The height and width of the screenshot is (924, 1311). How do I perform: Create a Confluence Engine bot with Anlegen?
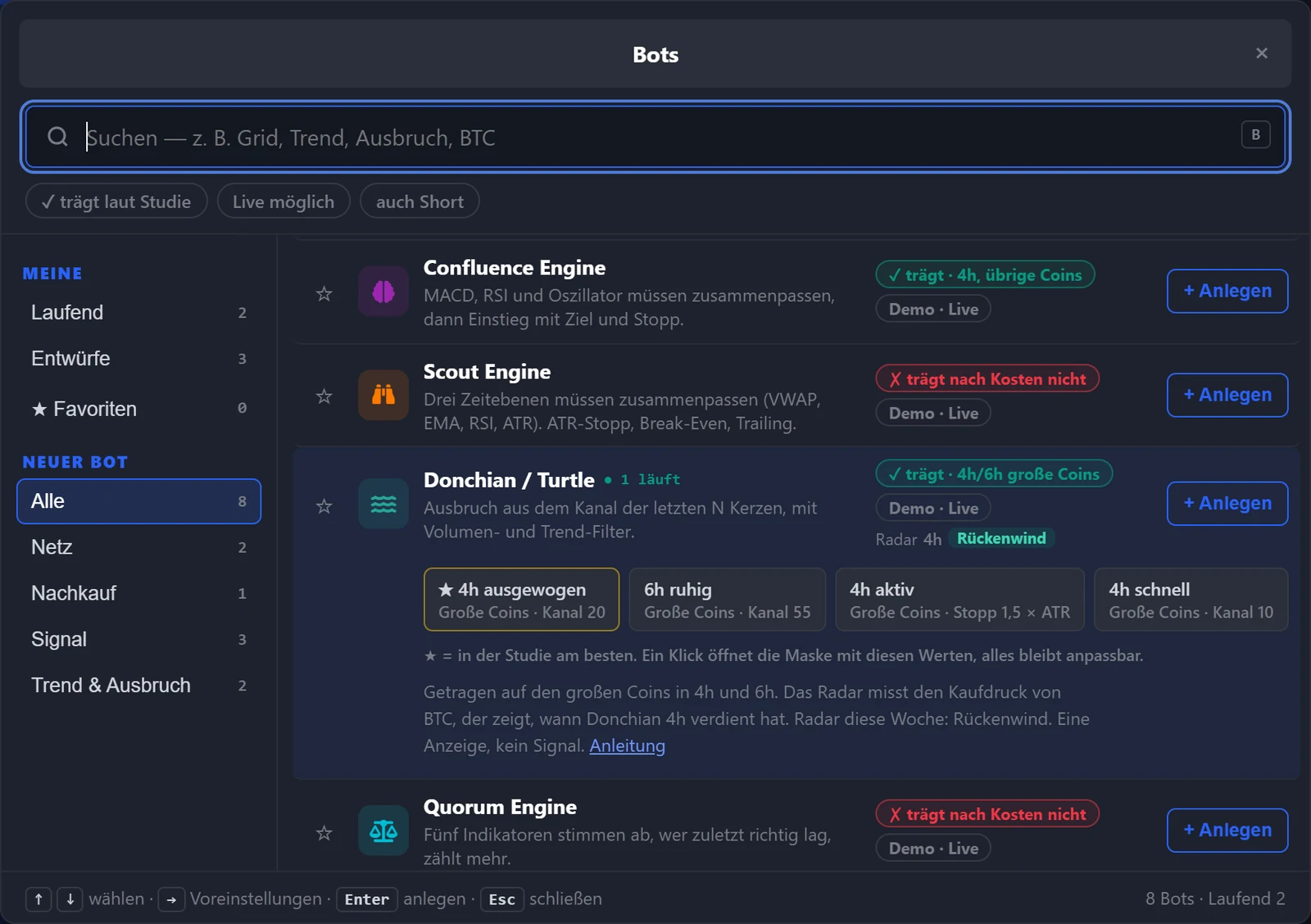(1227, 291)
